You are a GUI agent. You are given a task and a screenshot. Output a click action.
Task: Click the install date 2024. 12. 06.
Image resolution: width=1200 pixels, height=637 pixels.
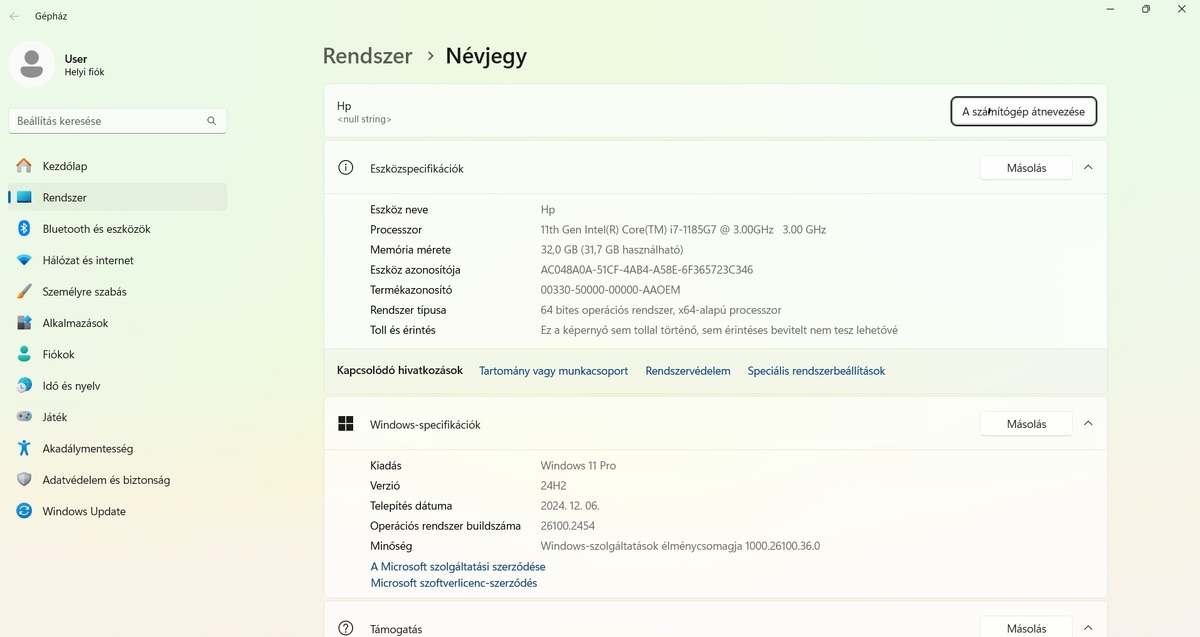(x=570, y=506)
